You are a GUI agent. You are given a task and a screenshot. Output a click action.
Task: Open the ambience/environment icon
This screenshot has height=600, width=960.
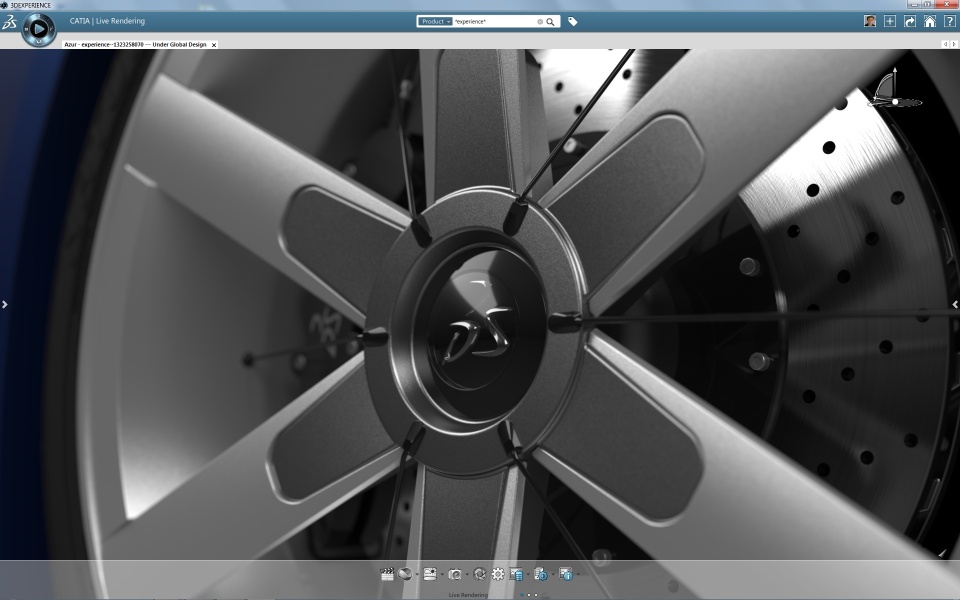click(x=430, y=574)
